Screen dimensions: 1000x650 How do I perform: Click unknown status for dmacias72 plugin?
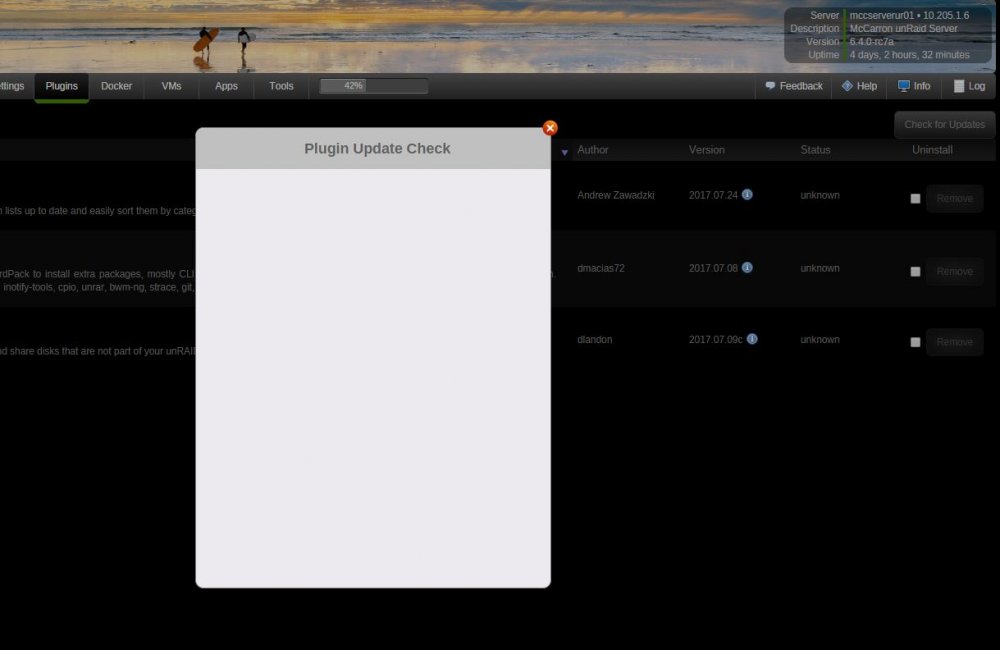pyautogui.click(x=820, y=268)
